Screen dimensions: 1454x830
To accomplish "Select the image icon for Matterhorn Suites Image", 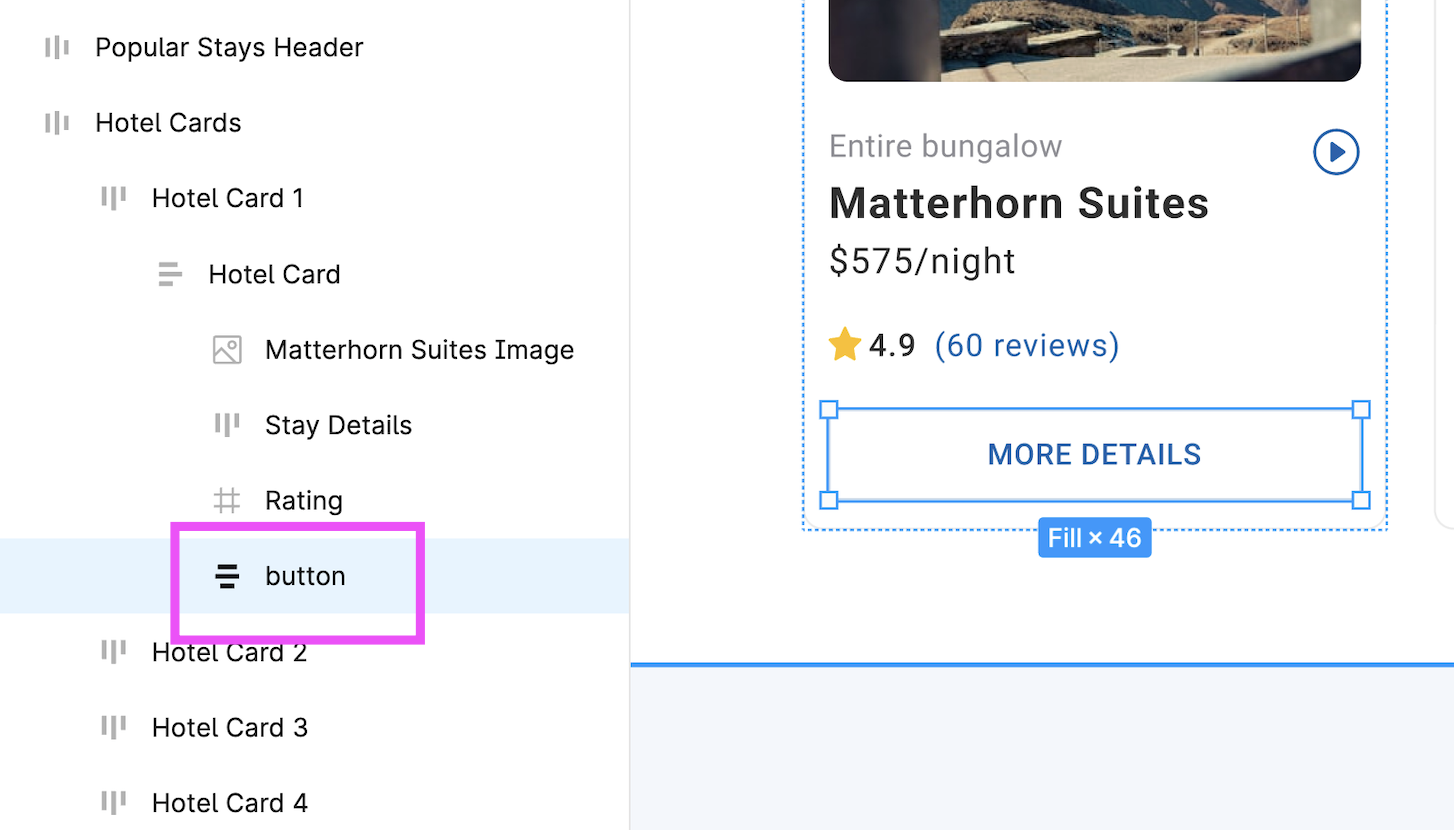I will pos(227,349).
